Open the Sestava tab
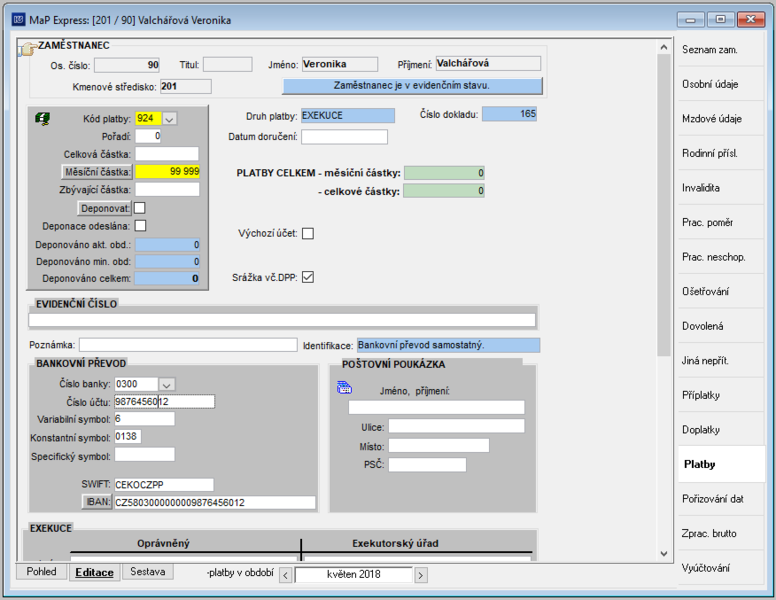This screenshot has width=776, height=600. tap(147, 571)
